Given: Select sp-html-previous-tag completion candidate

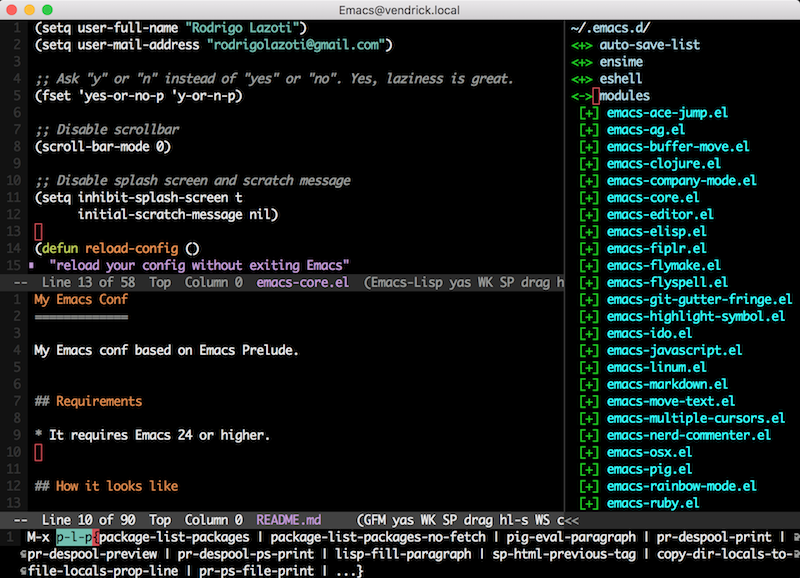Looking at the screenshot, I should pyautogui.click(x=564, y=554).
